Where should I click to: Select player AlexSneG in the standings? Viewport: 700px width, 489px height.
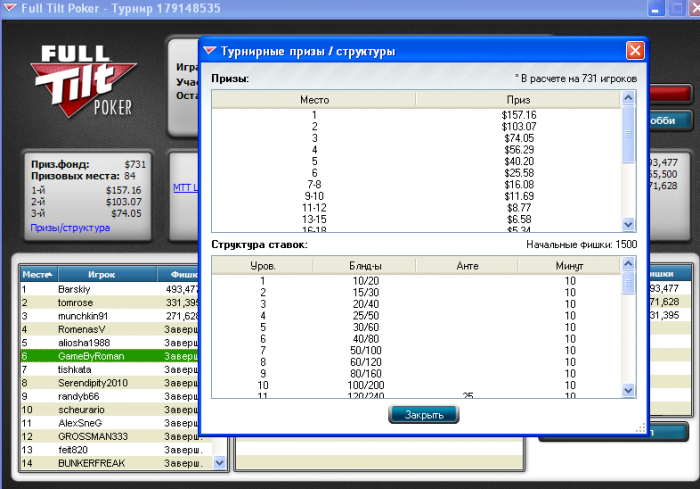[109, 423]
